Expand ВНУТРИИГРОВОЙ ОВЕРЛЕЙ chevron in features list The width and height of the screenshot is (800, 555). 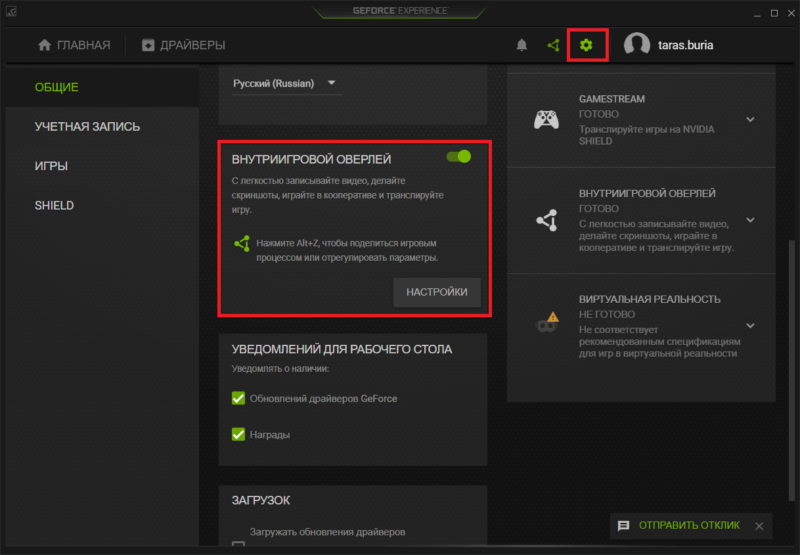750,220
